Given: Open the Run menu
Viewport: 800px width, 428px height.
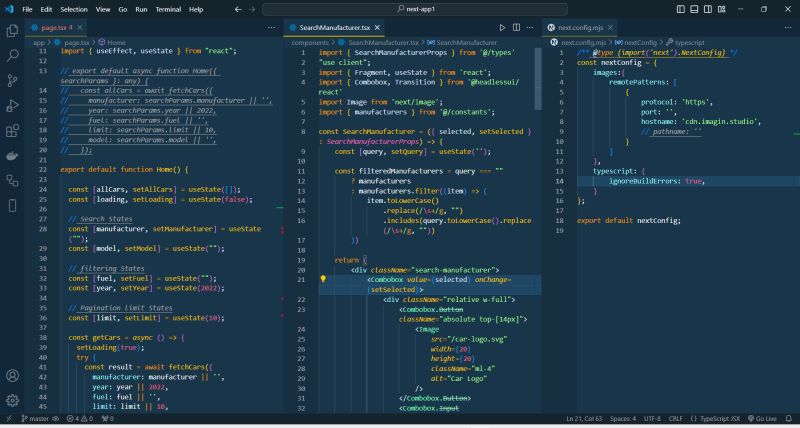Looking at the screenshot, I should (141, 9).
